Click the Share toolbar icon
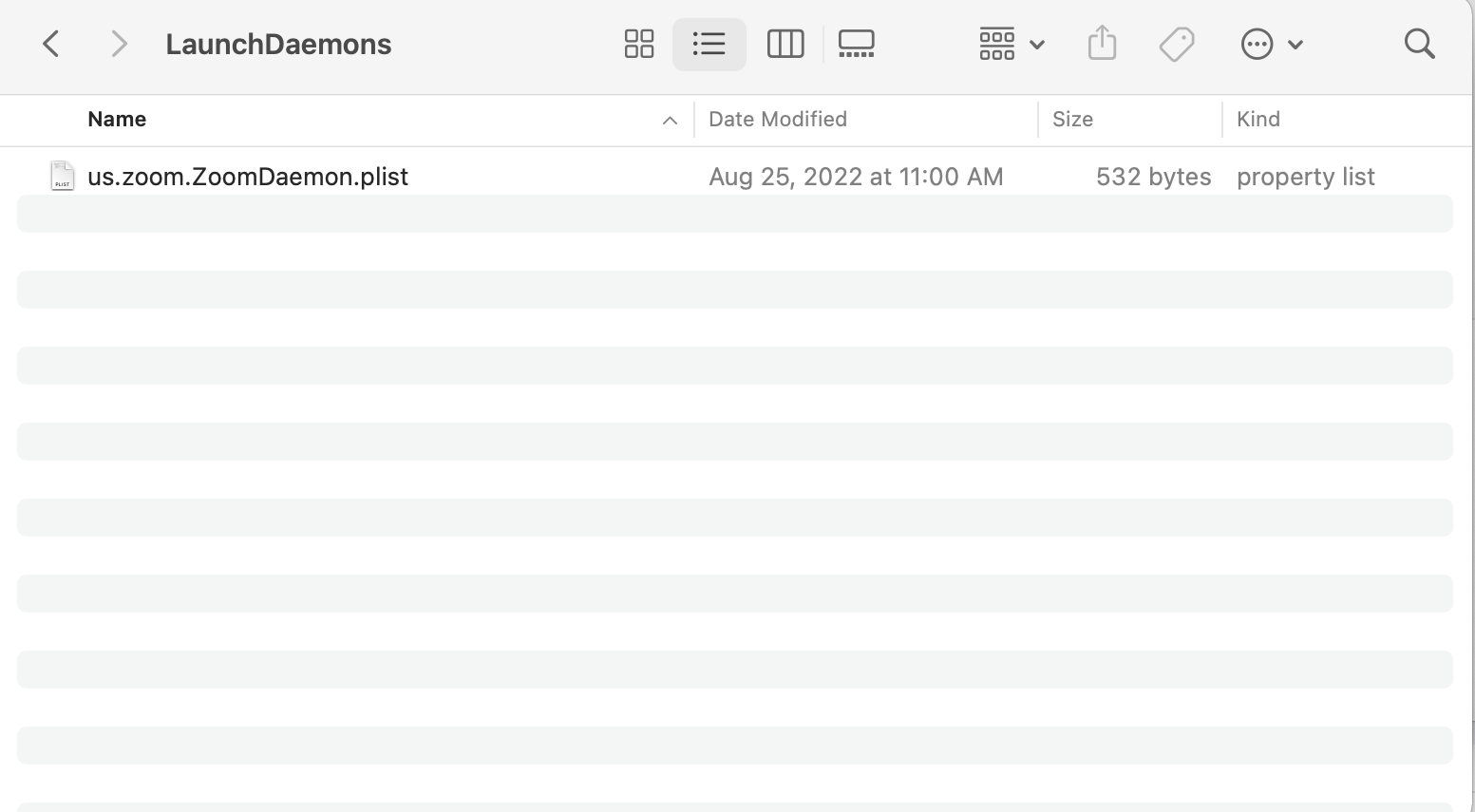This screenshot has width=1475, height=812. pyautogui.click(x=1102, y=44)
